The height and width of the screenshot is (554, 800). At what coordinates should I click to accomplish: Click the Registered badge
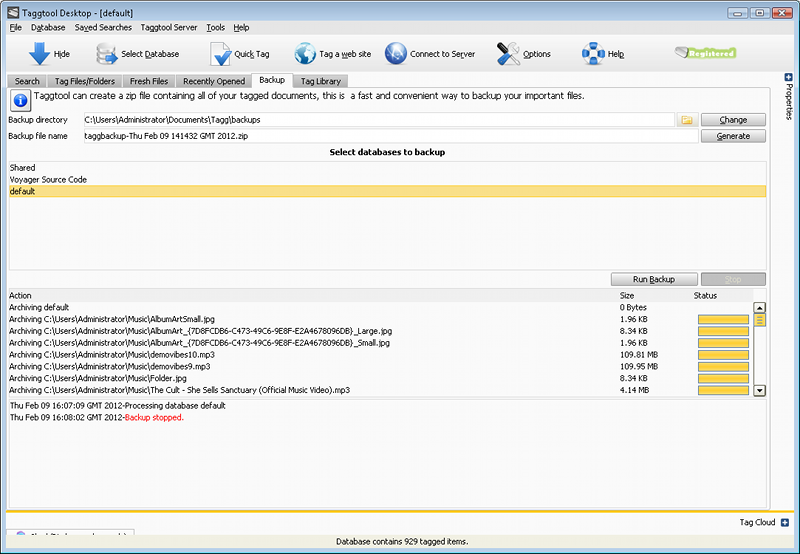click(706, 53)
